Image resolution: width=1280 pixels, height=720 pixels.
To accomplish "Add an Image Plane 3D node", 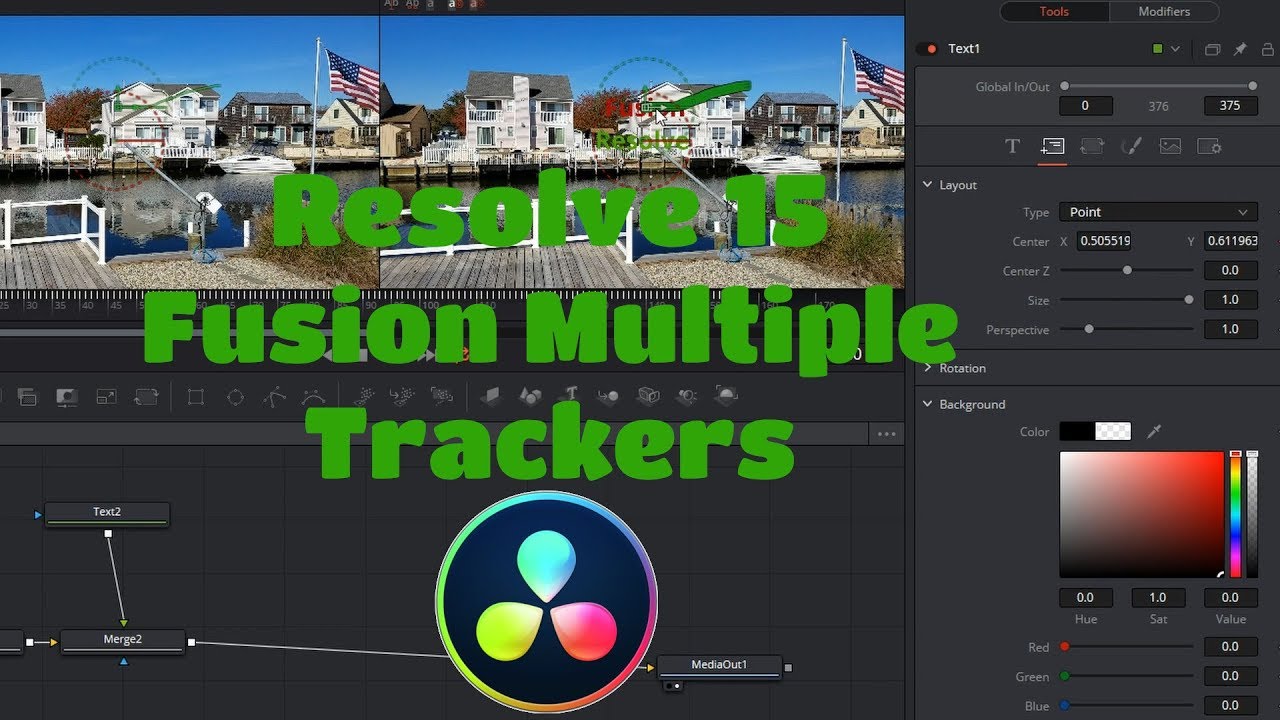I will pos(491,397).
